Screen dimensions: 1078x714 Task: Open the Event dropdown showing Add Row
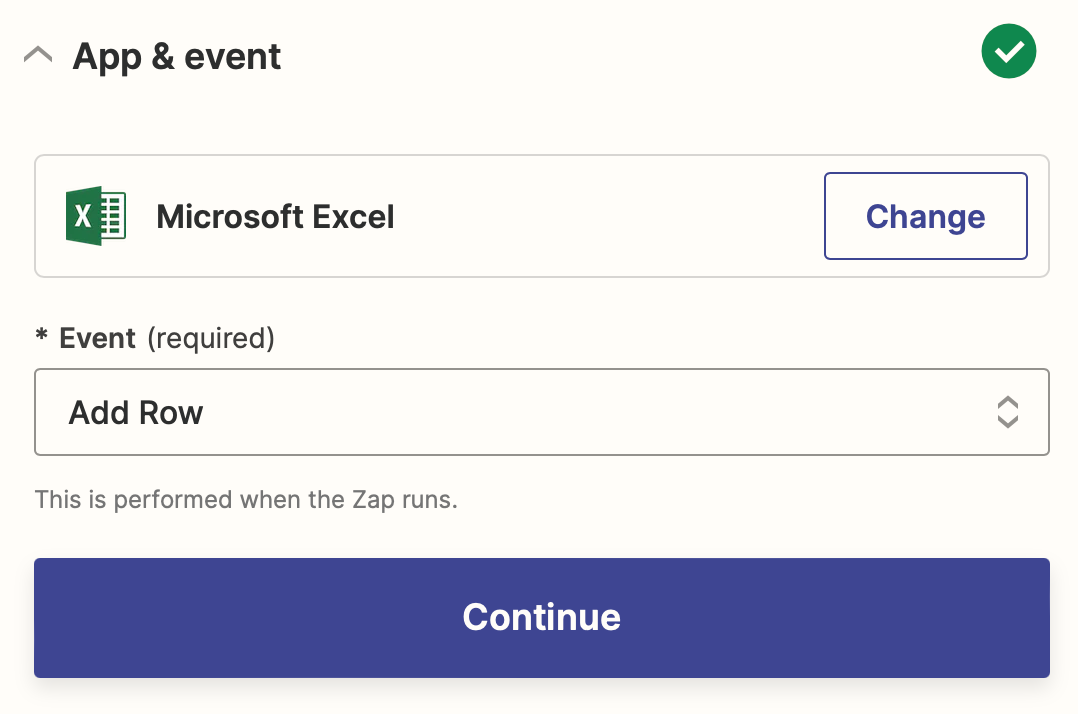tap(540, 412)
